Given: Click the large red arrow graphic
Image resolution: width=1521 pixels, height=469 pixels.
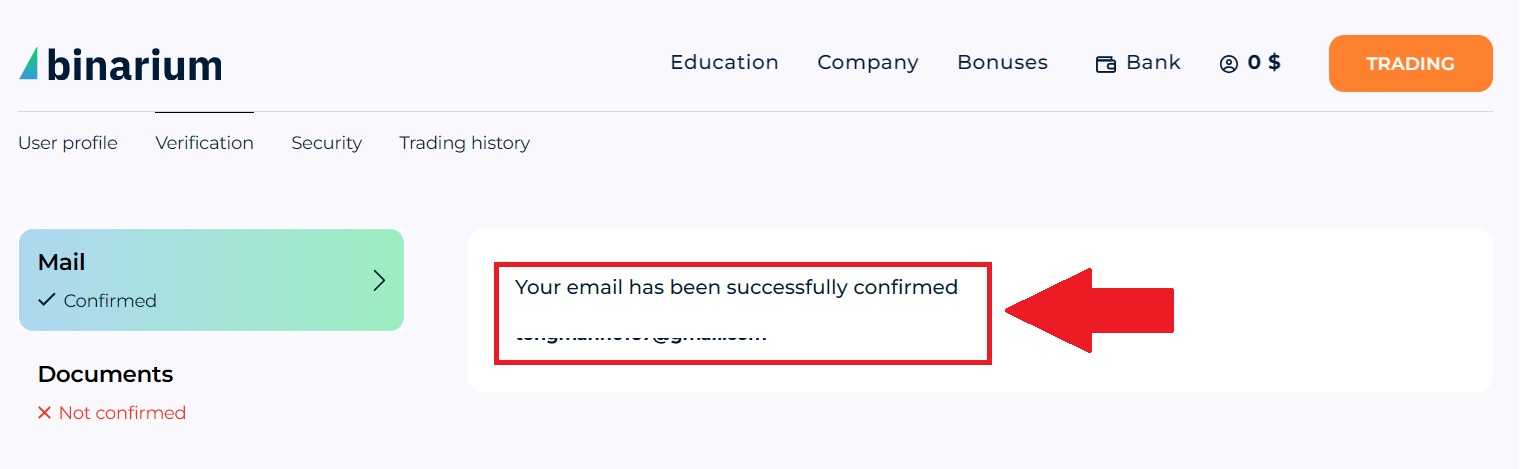Looking at the screenshot, I should 1088,311.
